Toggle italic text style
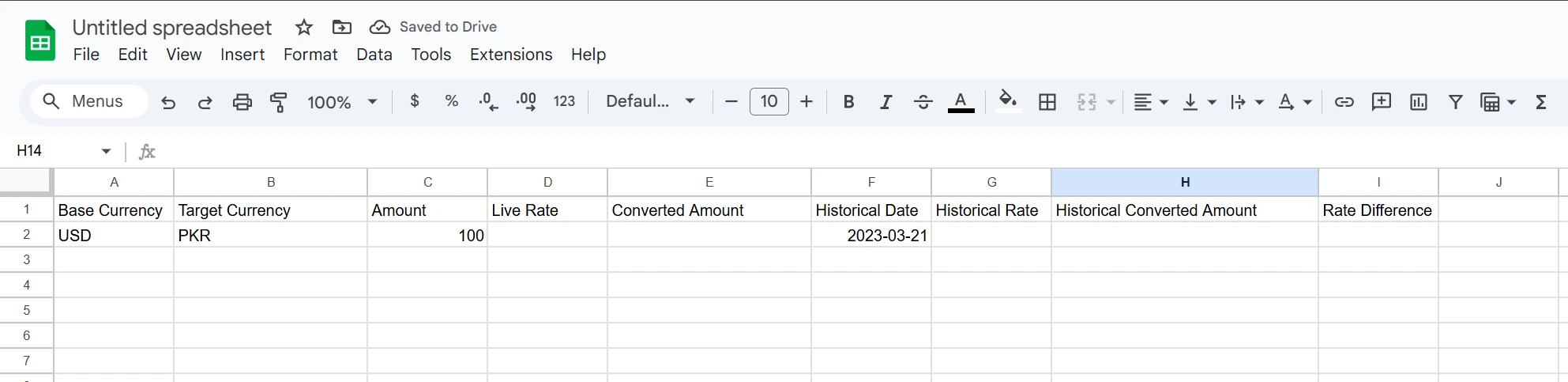Screen dimensions: 1568x382 tap(886, 102)
